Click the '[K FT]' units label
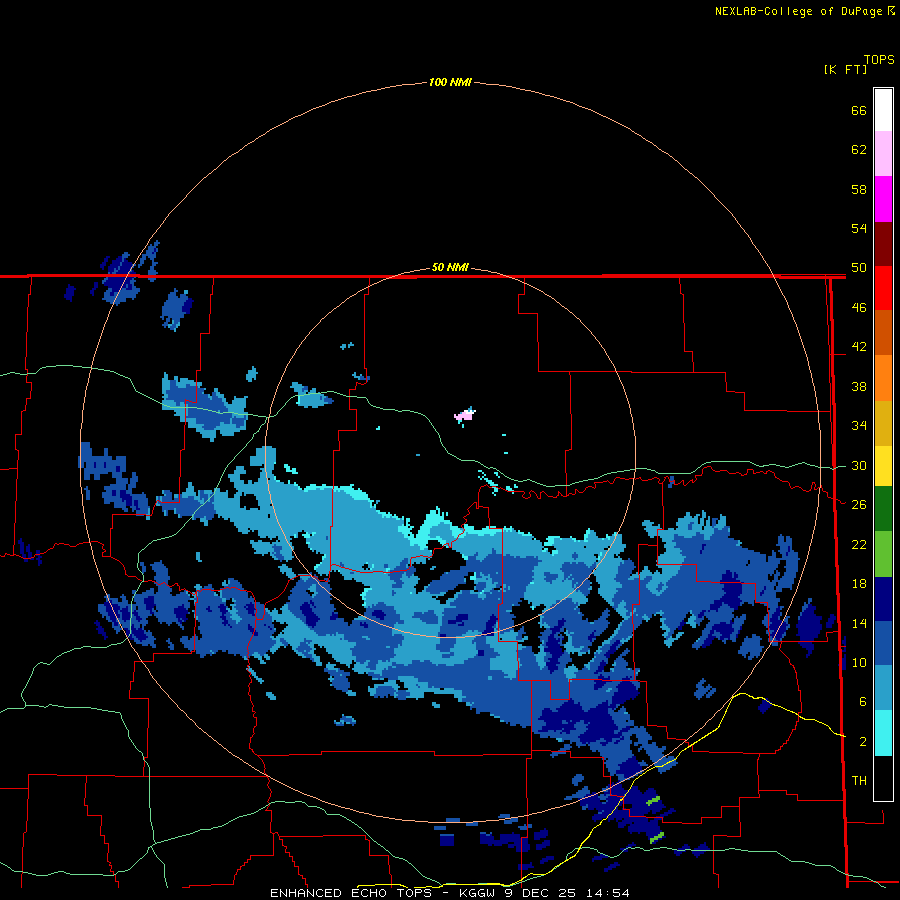Viewport: 900px width, 900px height. (845, 70)
